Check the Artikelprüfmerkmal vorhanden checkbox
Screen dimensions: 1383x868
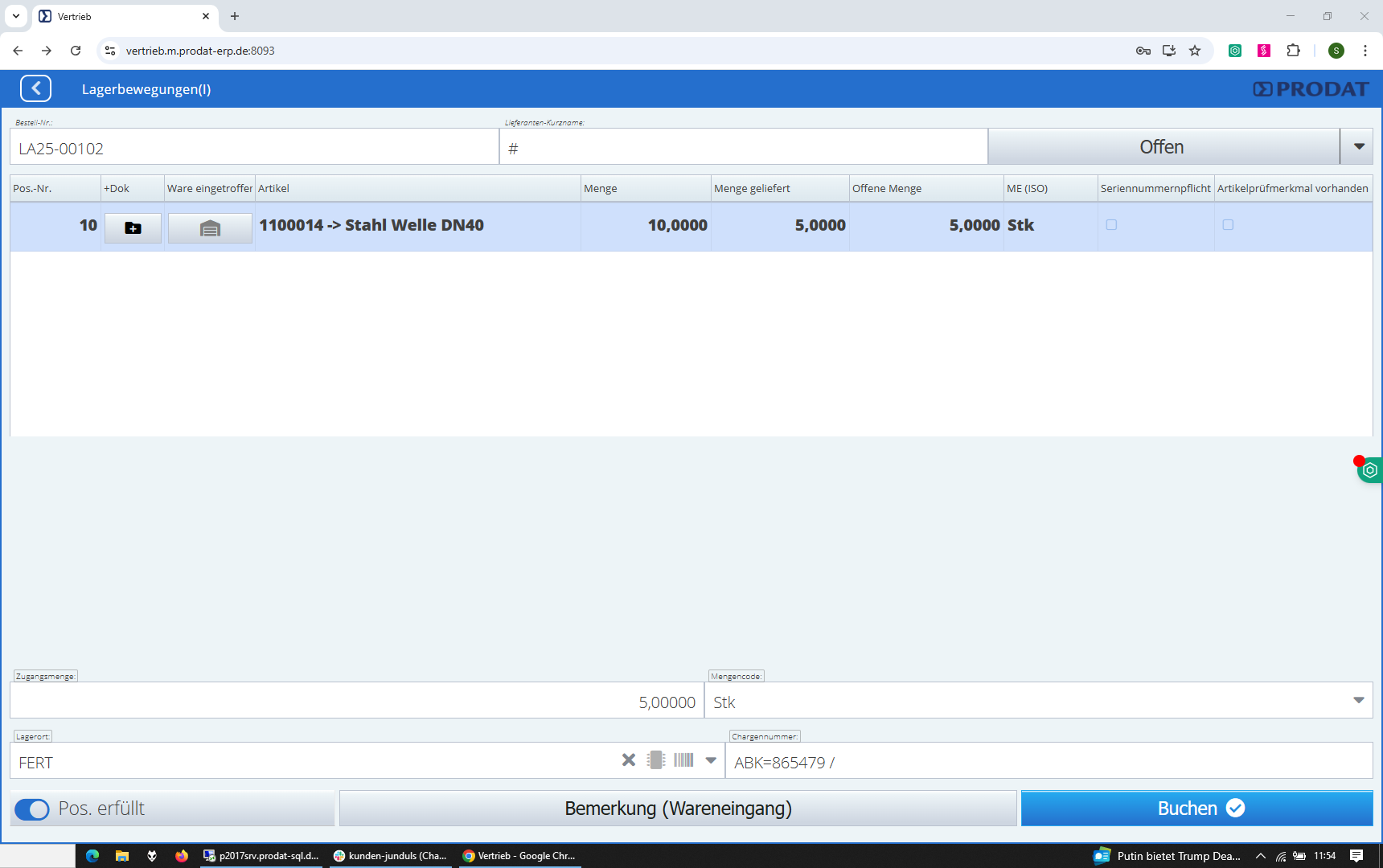coord(1228,225)
